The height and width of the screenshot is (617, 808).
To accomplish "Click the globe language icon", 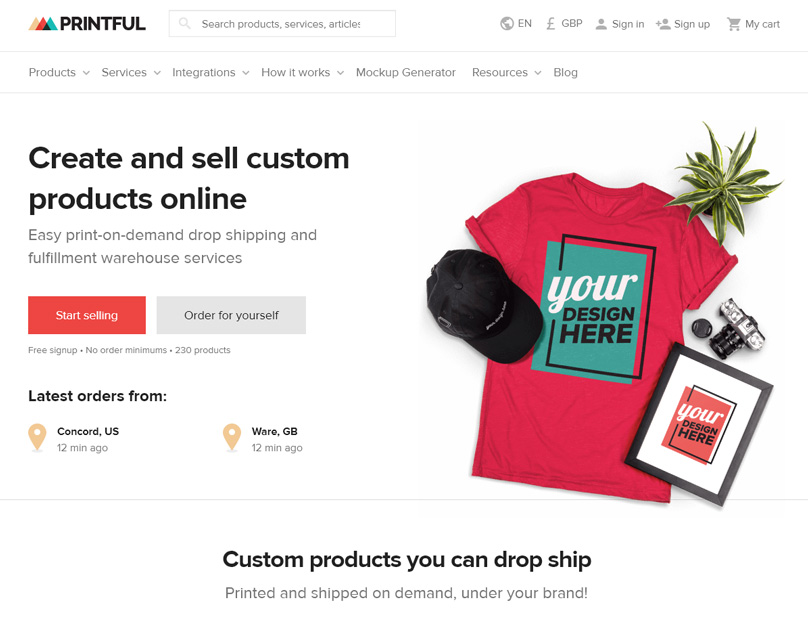I will [x=507, y=24].
